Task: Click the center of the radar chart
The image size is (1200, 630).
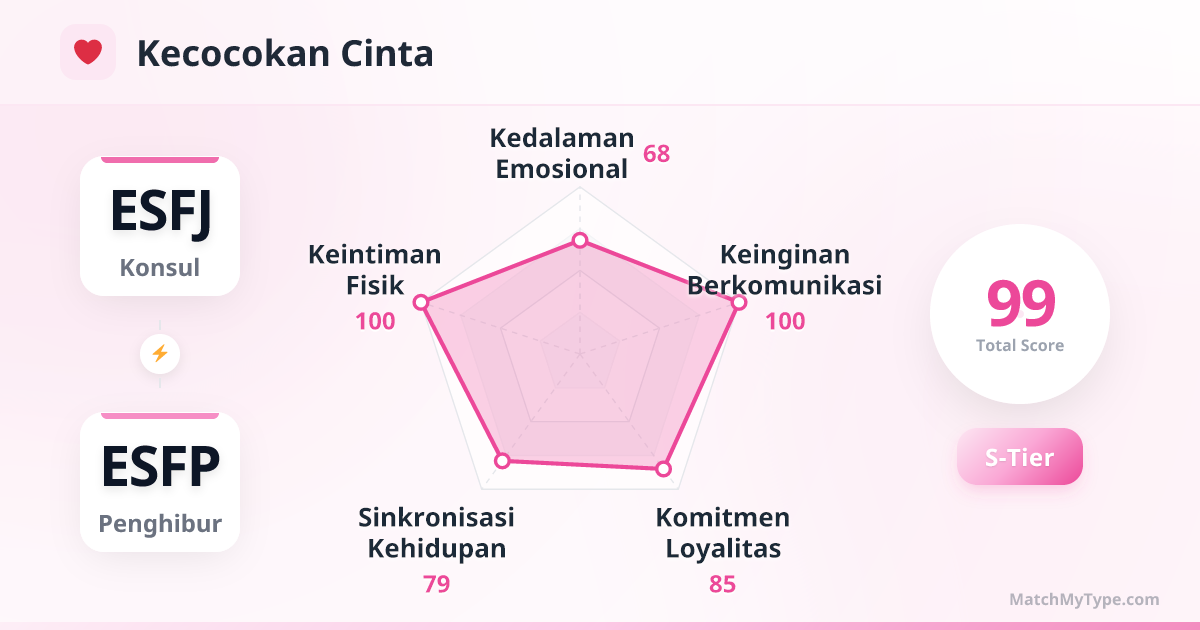Action: point(579,353)
